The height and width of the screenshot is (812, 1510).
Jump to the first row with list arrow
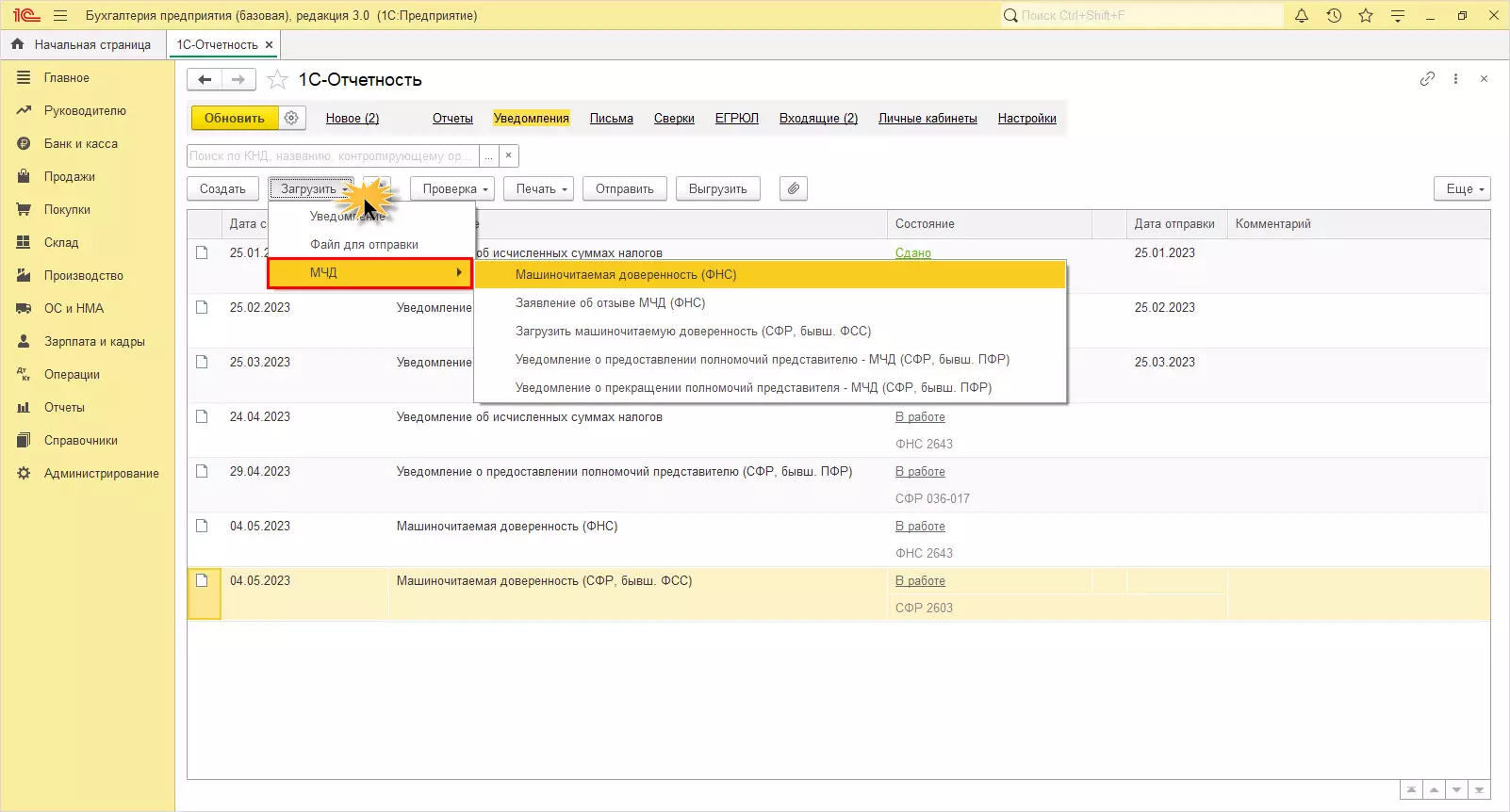1411,790
